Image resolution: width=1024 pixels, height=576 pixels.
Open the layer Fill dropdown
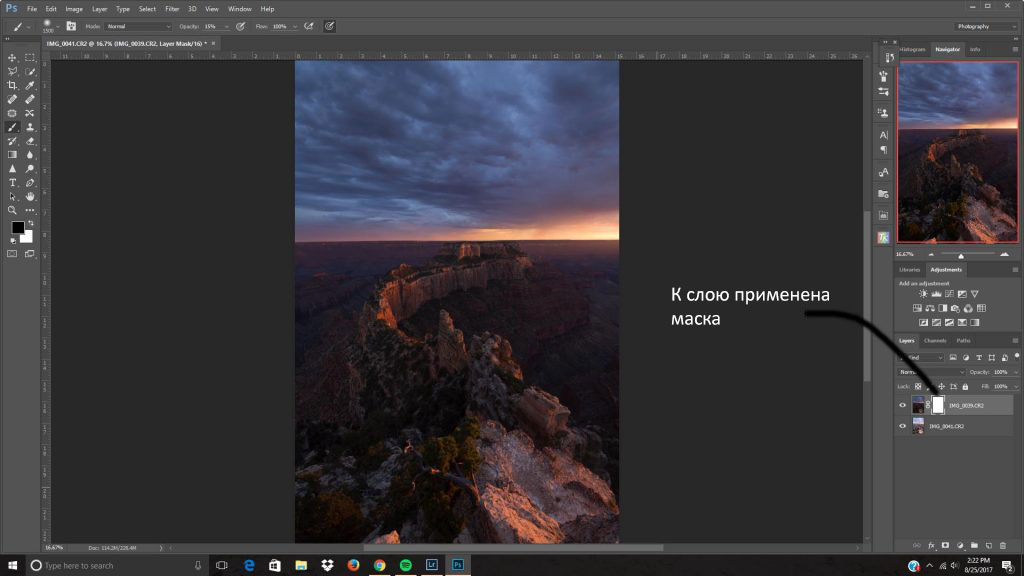[1016, 387]
